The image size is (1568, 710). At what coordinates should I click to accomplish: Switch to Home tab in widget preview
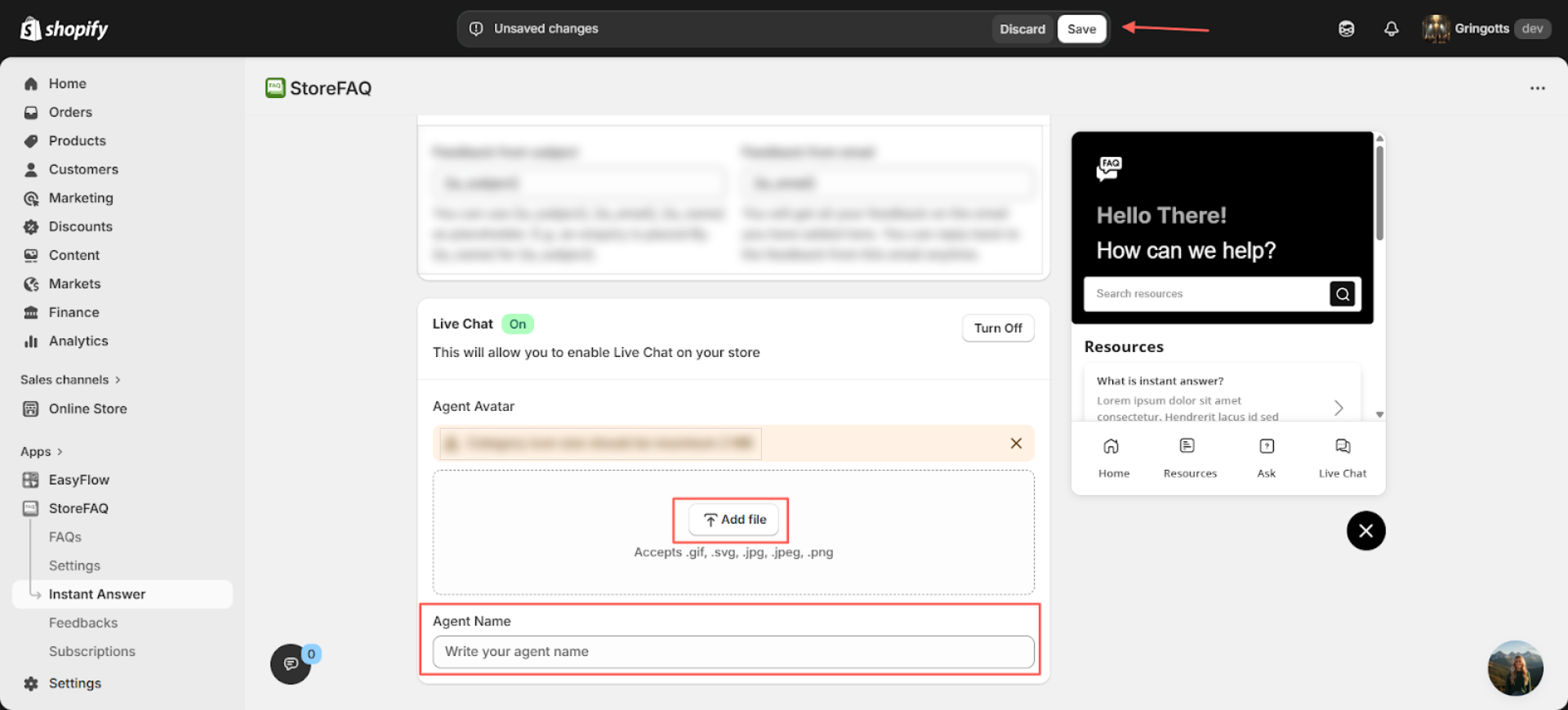pyautogui.click(x=1113, y=458)
